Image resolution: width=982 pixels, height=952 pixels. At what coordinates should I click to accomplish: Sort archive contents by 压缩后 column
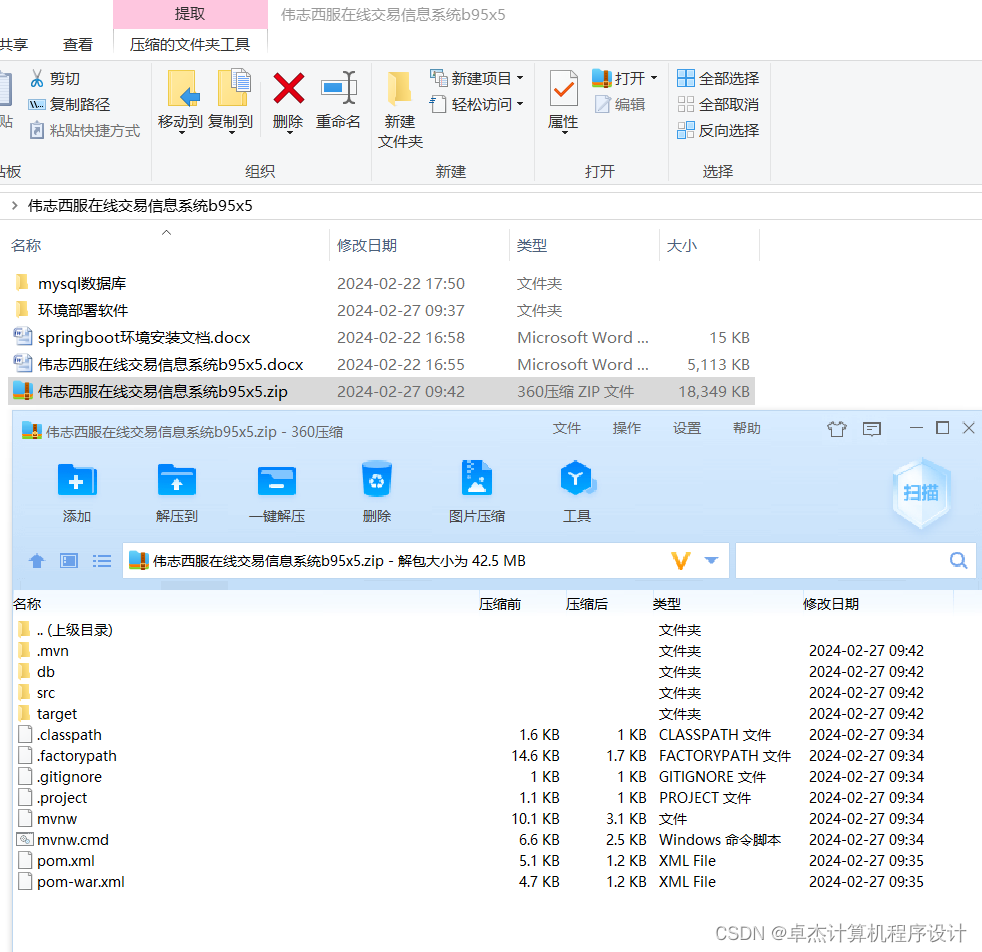point(587,604)
